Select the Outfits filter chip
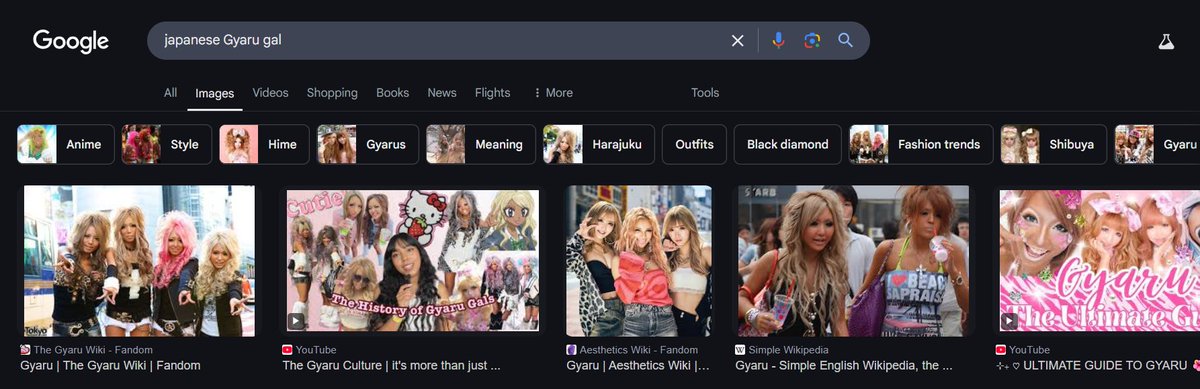 (x=694, y=144)
